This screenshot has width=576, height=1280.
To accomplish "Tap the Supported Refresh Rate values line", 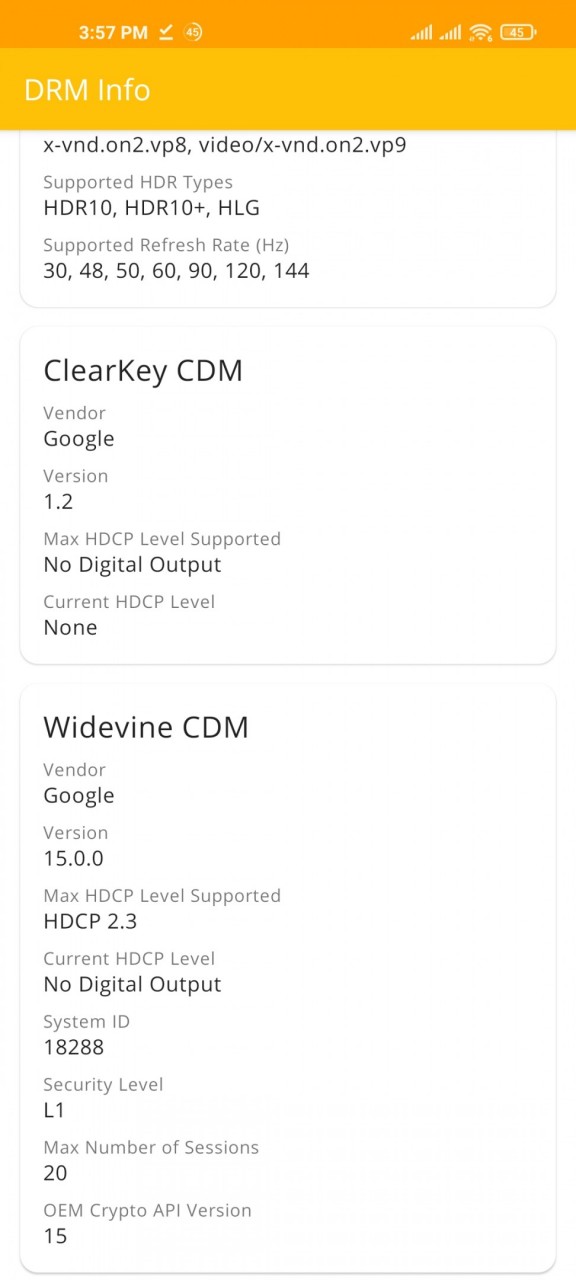I will click(x=176, y=270).
